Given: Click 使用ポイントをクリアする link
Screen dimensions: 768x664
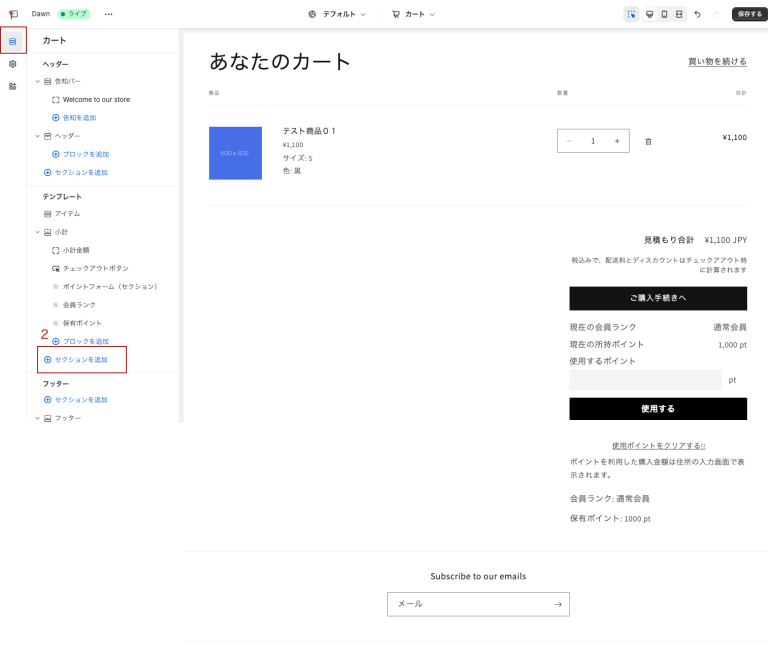Looking at the screenshot, I should click(x=658, y=446).
